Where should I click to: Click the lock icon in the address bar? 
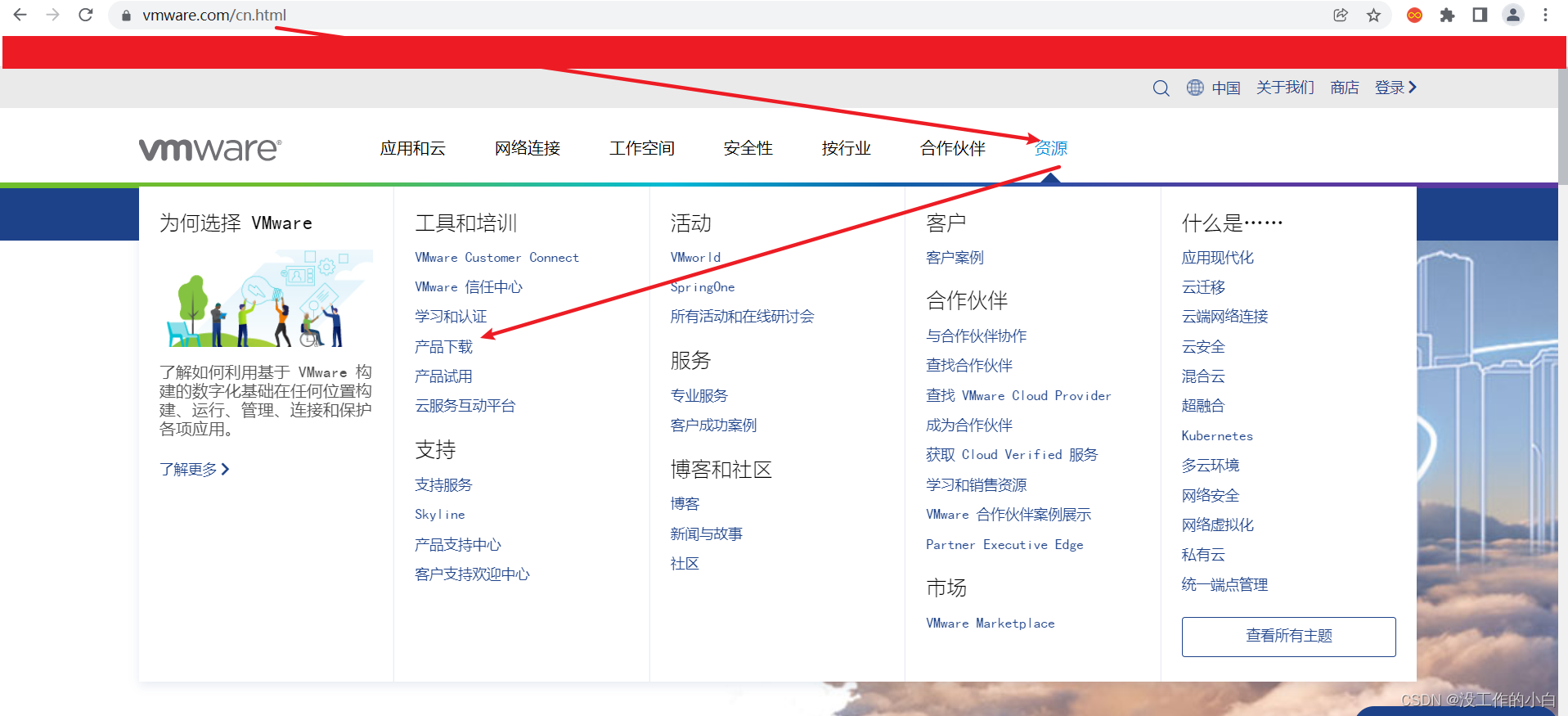click(126, 16)
